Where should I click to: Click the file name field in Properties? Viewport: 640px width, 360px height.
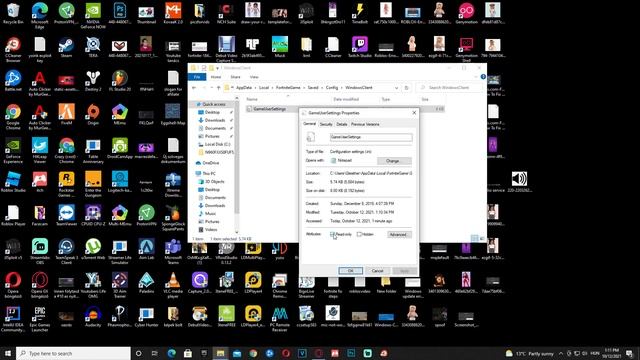coord(371,137)
